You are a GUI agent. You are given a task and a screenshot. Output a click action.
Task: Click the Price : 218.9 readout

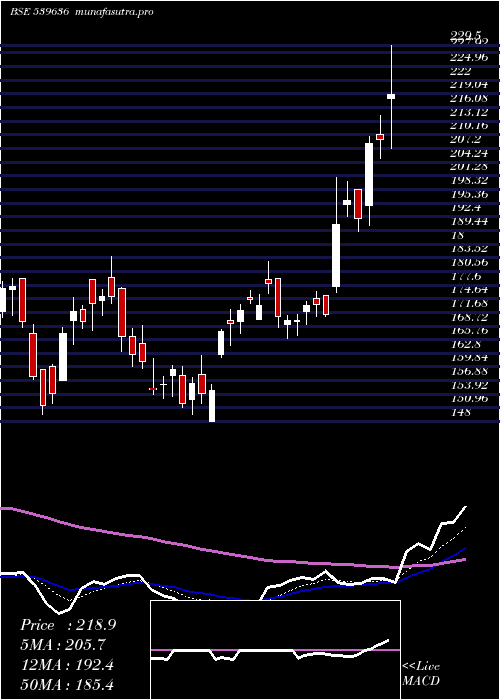(68, 625)
